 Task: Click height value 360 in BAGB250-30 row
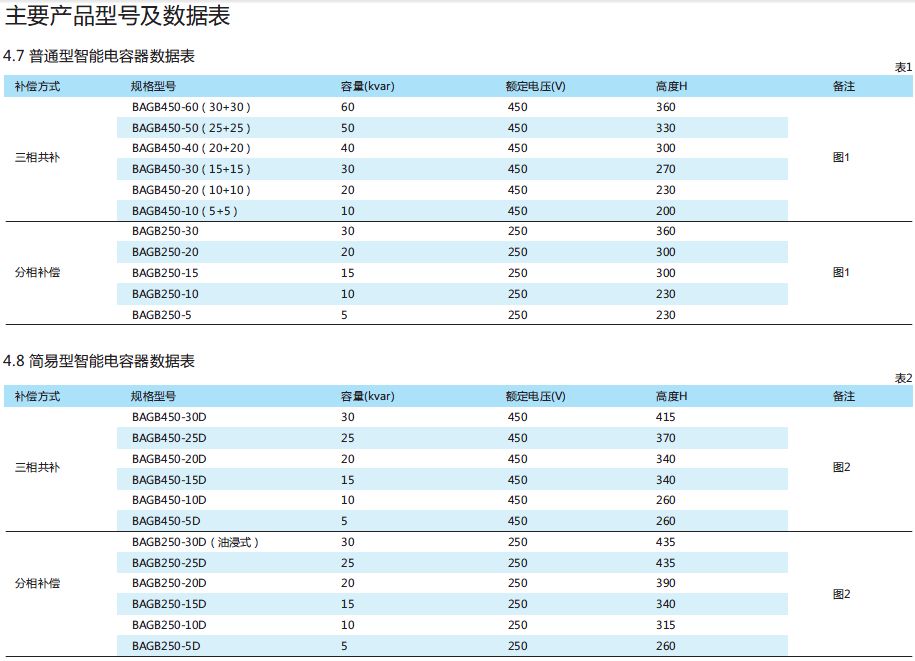pyautogui.click(x=666, y=231)
